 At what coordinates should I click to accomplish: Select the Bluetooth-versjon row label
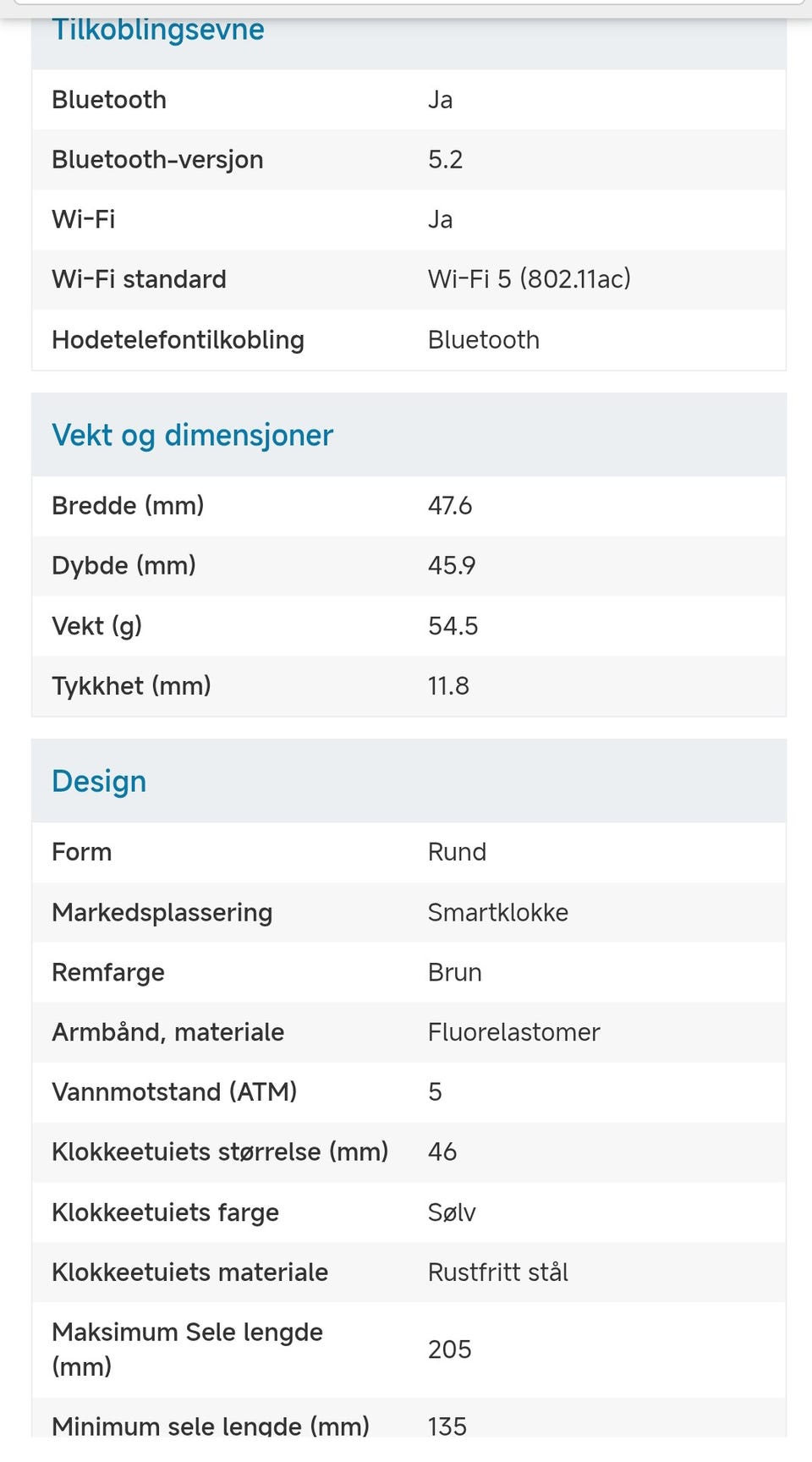click(x=157, y=160)
